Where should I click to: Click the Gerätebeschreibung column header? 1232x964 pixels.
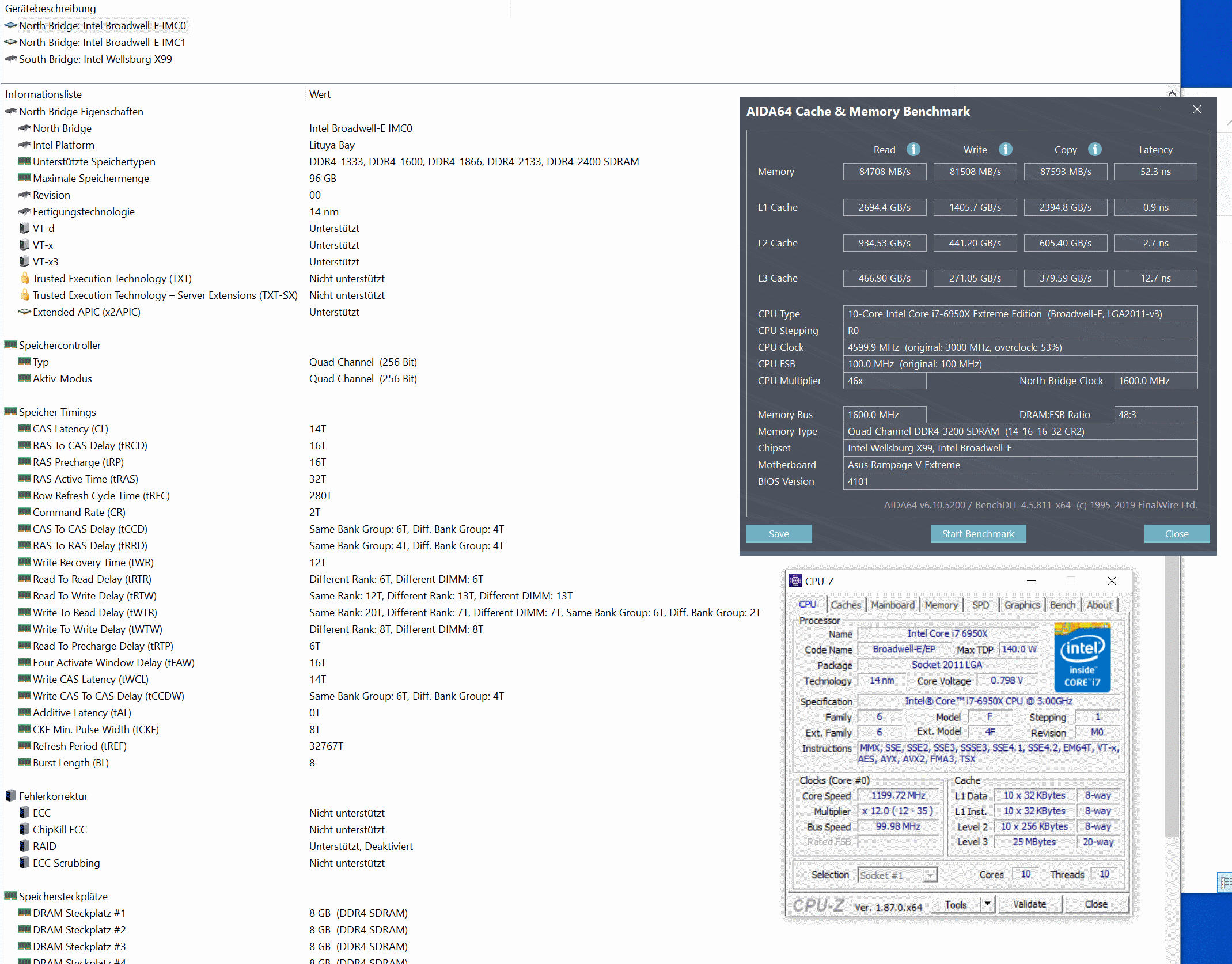tap(51, 9)
